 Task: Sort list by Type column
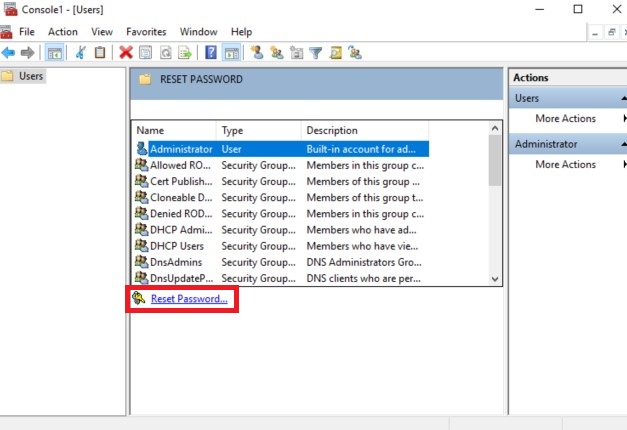click(259, 130)
